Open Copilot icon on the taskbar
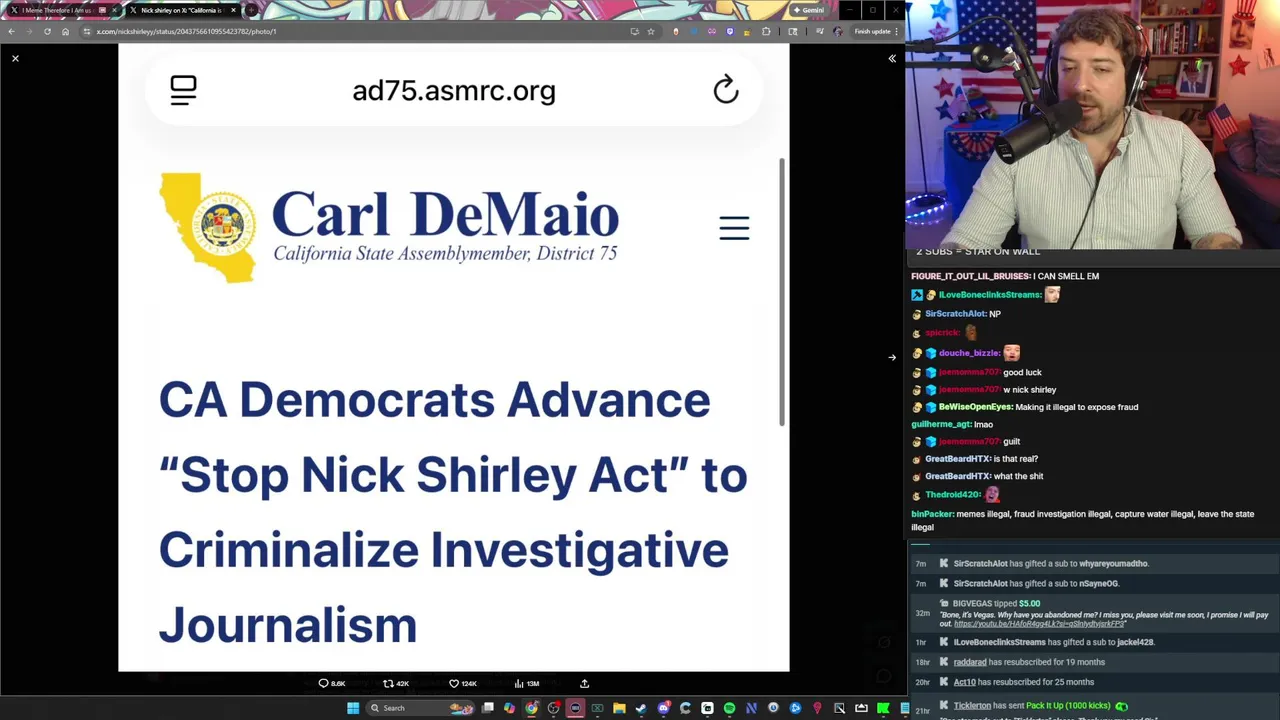Viewport: 1280px width, 720px height. coord(509,708)
